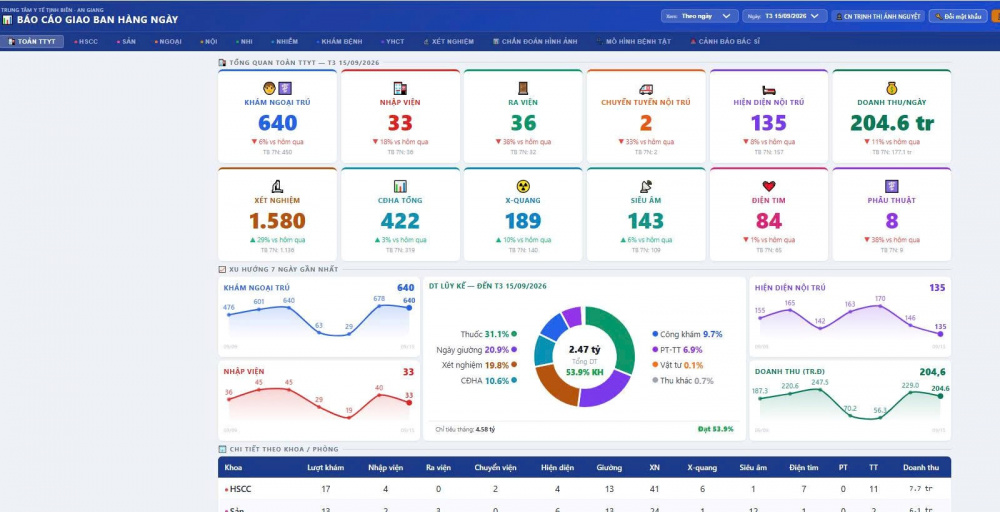Click the Thuốc 31.1% legend entry
The width and height of the screenshot is (1000, 512).
tap(488, 333)
